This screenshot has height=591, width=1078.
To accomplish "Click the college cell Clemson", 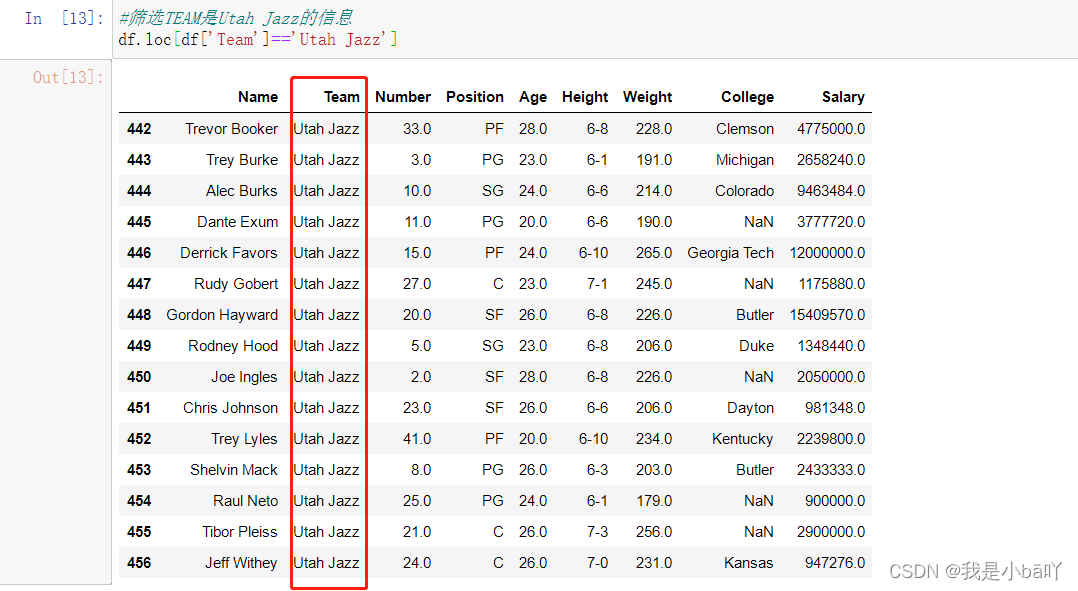I will 745,129.
